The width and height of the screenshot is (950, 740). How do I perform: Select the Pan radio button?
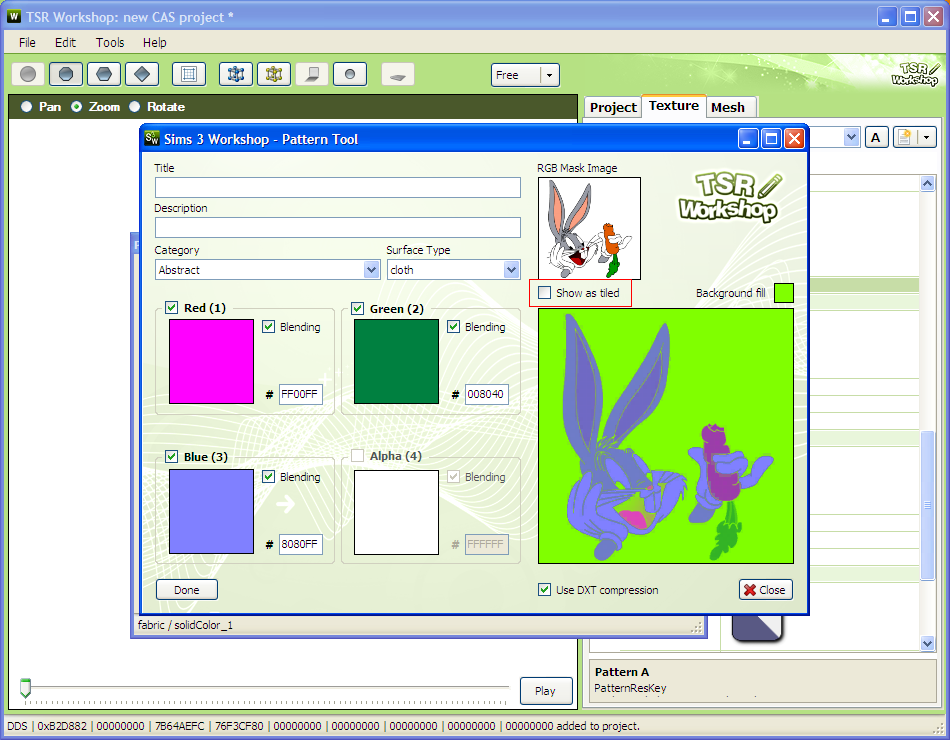tap(27, 107)
